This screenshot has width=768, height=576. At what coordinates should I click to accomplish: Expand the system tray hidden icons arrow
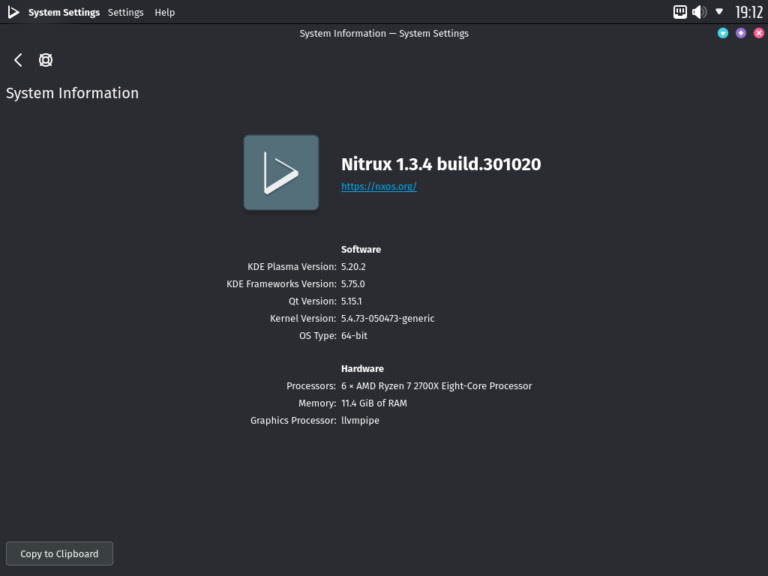point(719,12)
